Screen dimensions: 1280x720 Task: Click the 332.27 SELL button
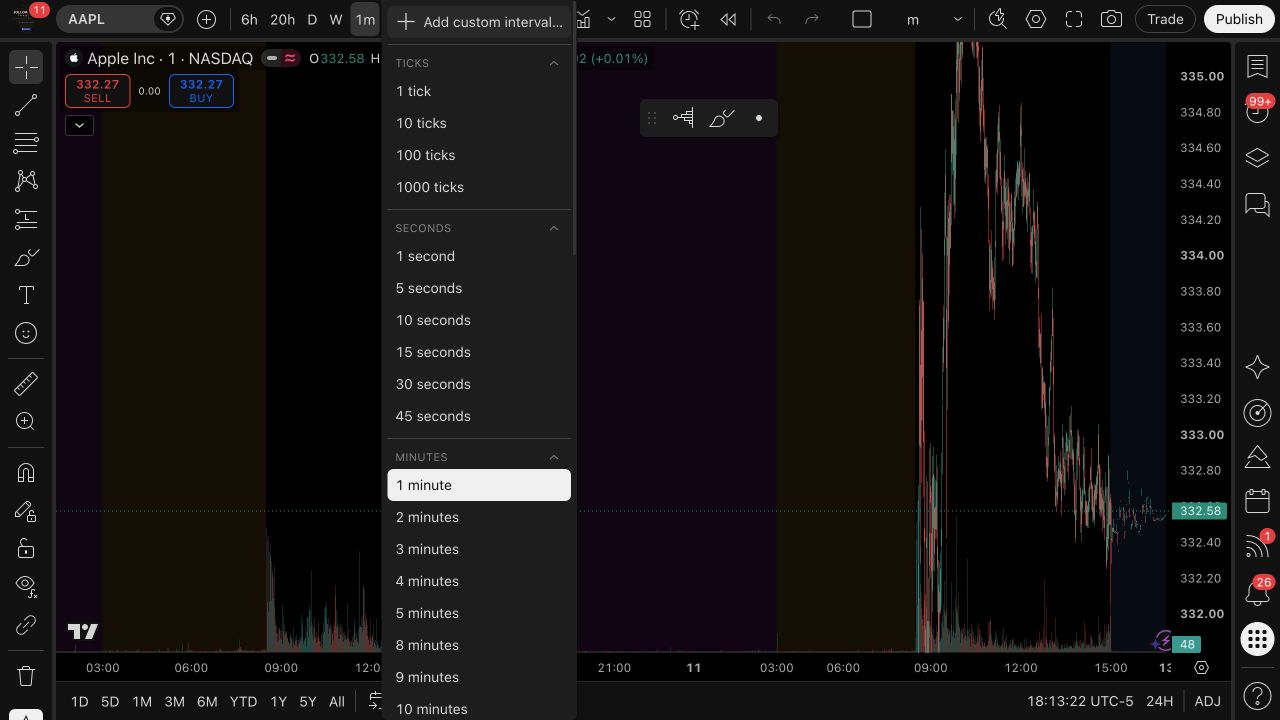click(x=97, y=91)
